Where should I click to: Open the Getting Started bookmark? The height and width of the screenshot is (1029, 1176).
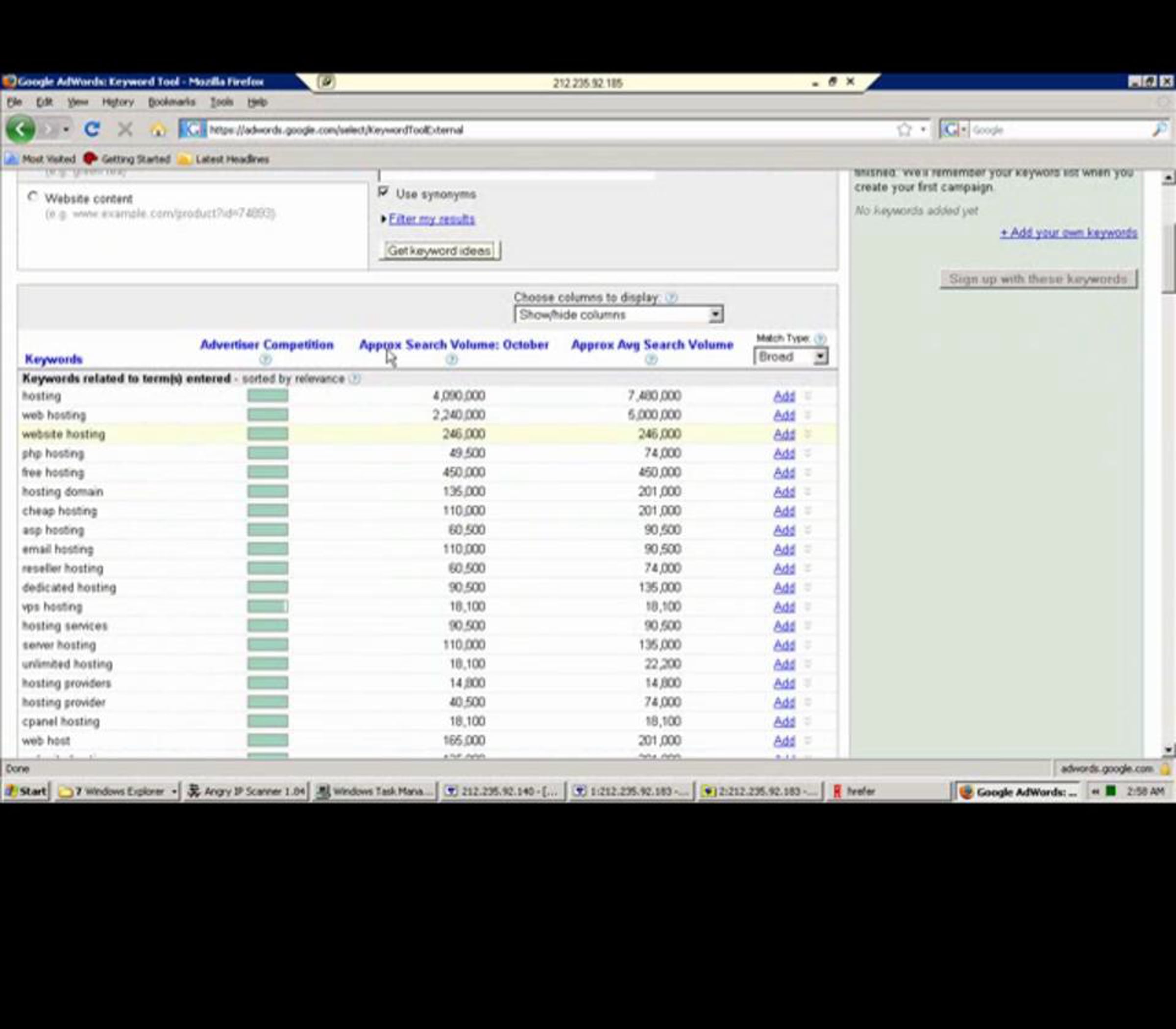(x=127, y=159)
